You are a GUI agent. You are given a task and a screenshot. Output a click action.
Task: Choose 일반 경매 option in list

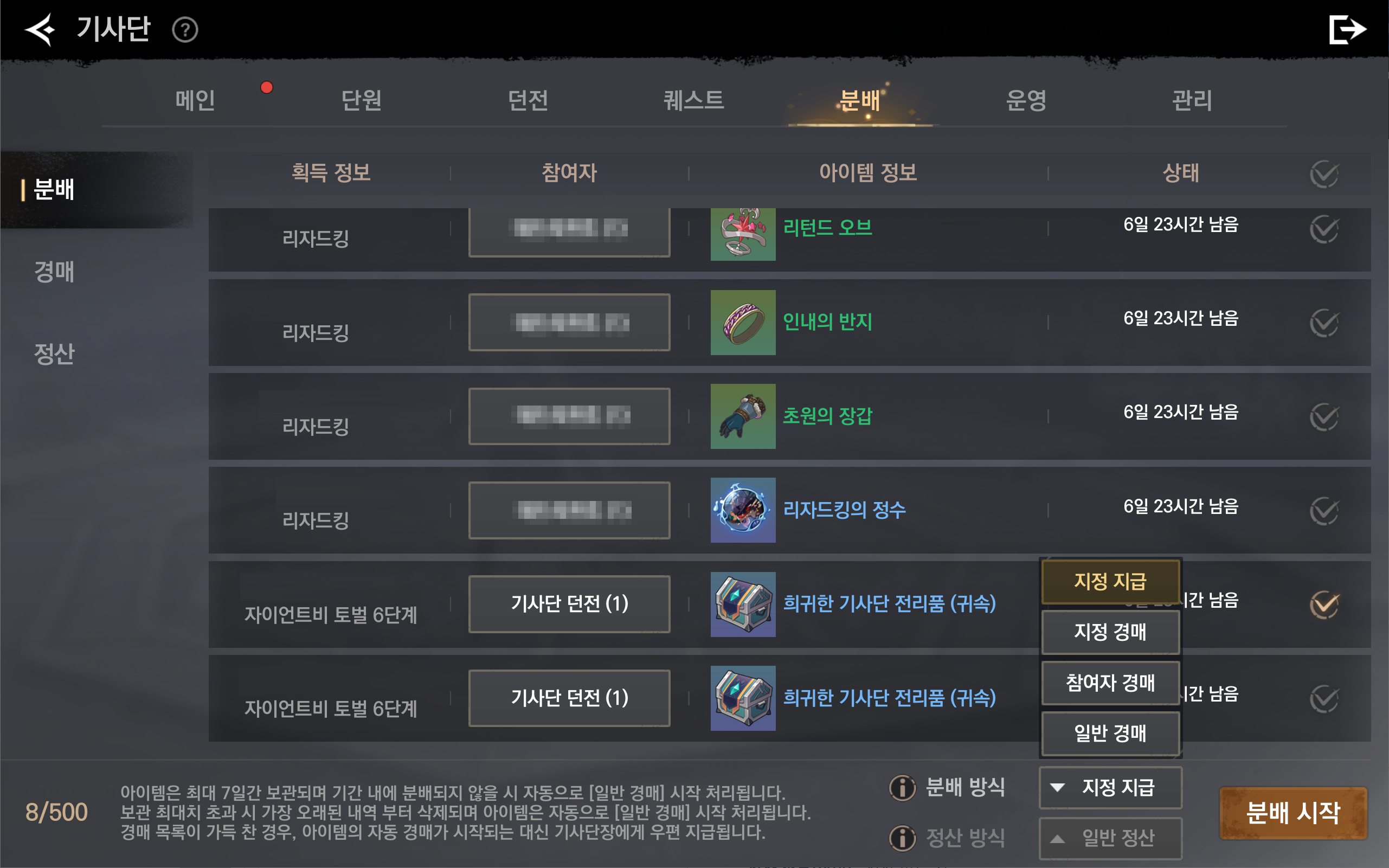click(1110, 733)
